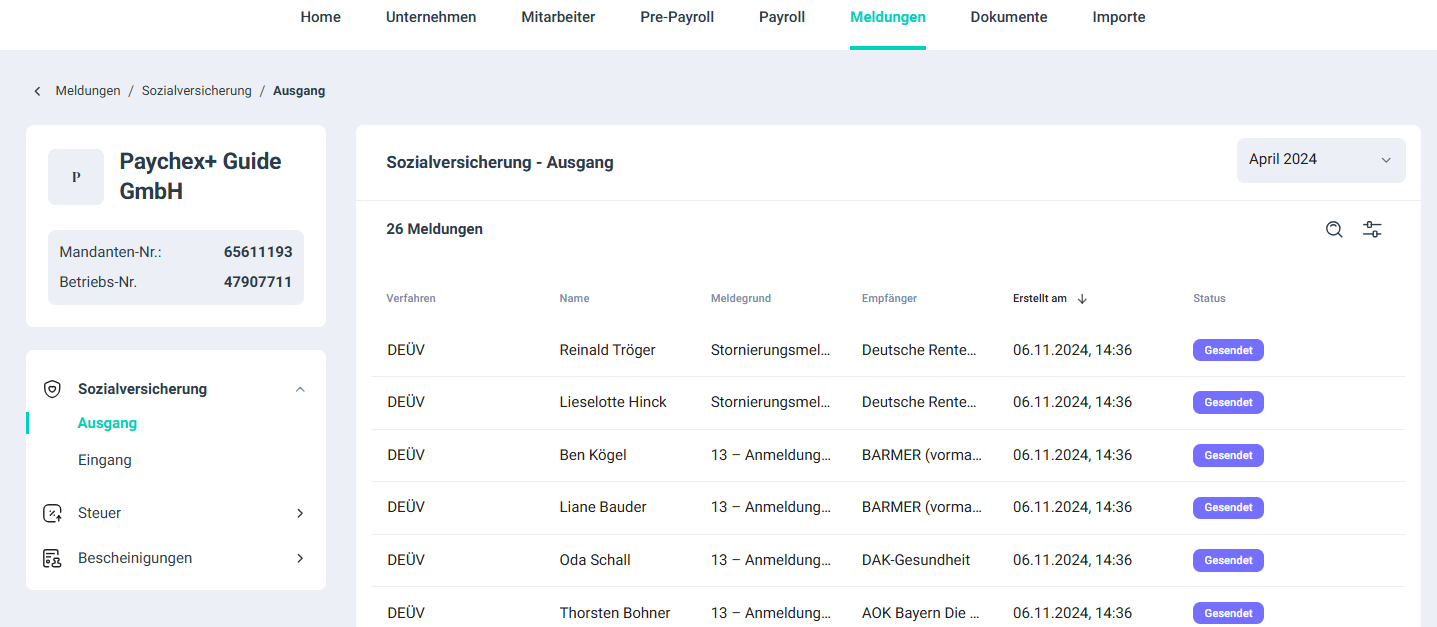Click the Meldungen breadcrumb link
The width and height of the screenshot is (1437, 627).
point(88,91)
